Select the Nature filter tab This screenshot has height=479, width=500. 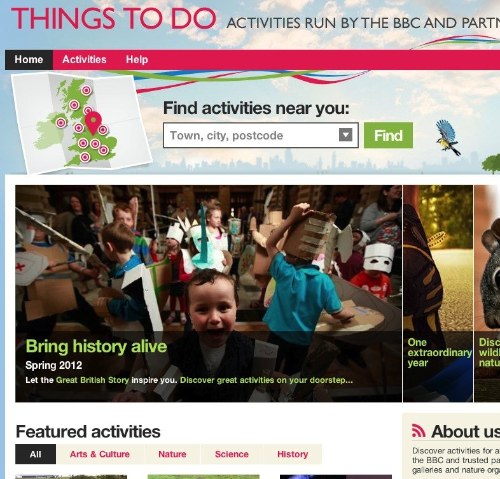coord(172,454)
